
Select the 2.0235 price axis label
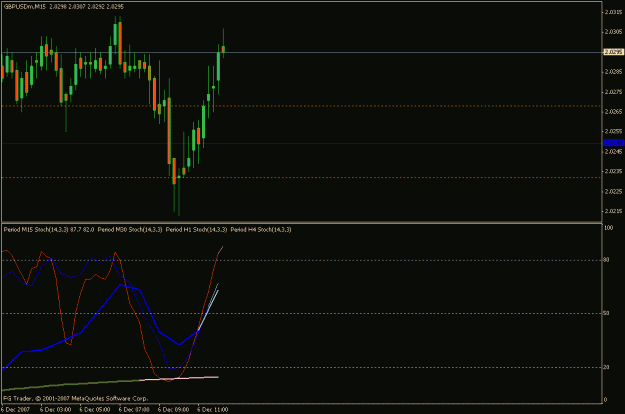[x=613, y=171]
